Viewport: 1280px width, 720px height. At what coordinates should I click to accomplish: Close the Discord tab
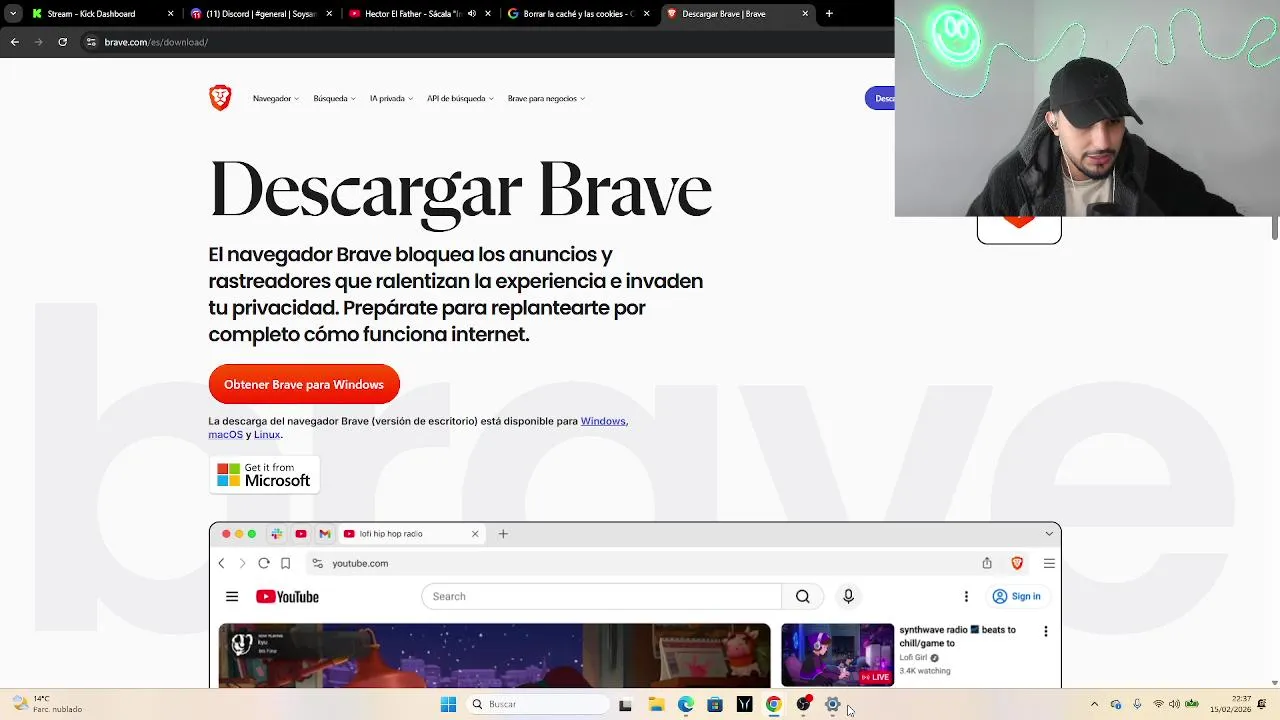click(329, 14)
